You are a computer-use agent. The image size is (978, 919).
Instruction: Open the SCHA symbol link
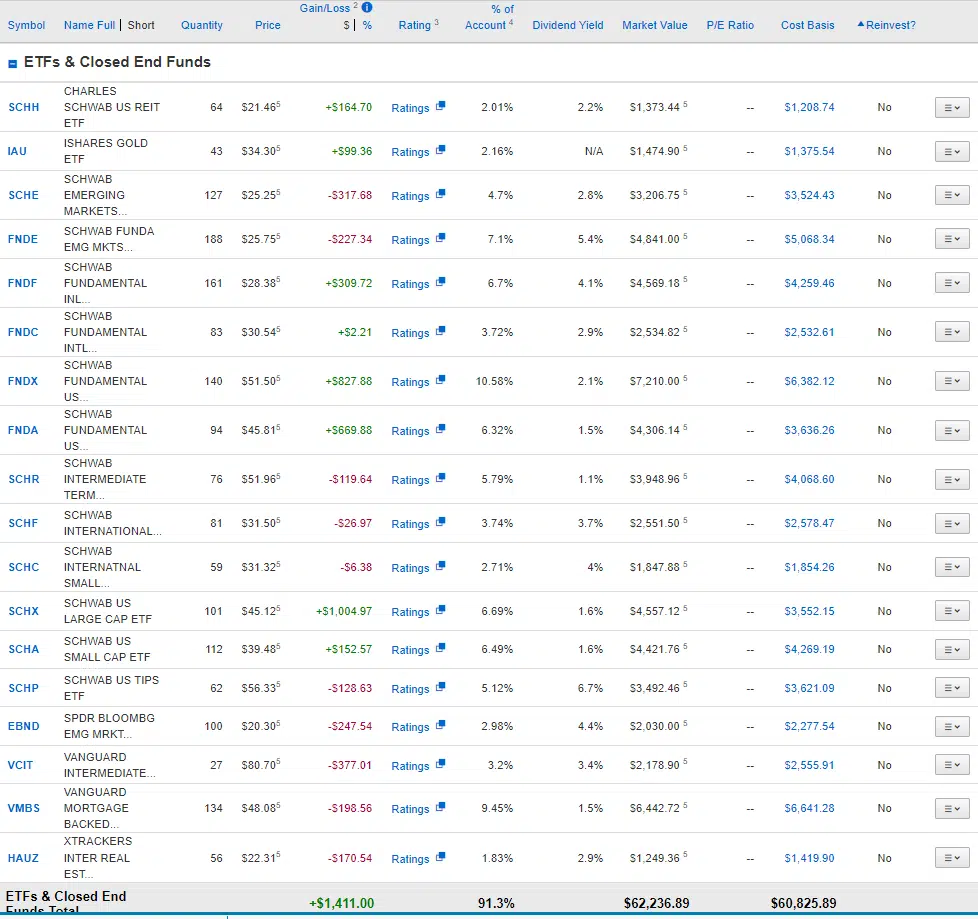pyautogui.click(x=24, y=649)
